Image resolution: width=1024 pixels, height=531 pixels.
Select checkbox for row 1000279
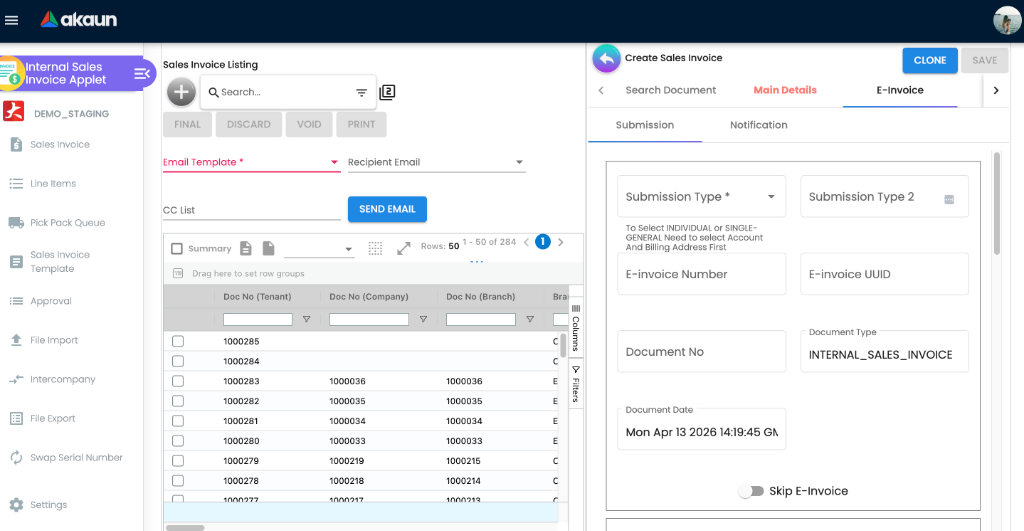178,460
